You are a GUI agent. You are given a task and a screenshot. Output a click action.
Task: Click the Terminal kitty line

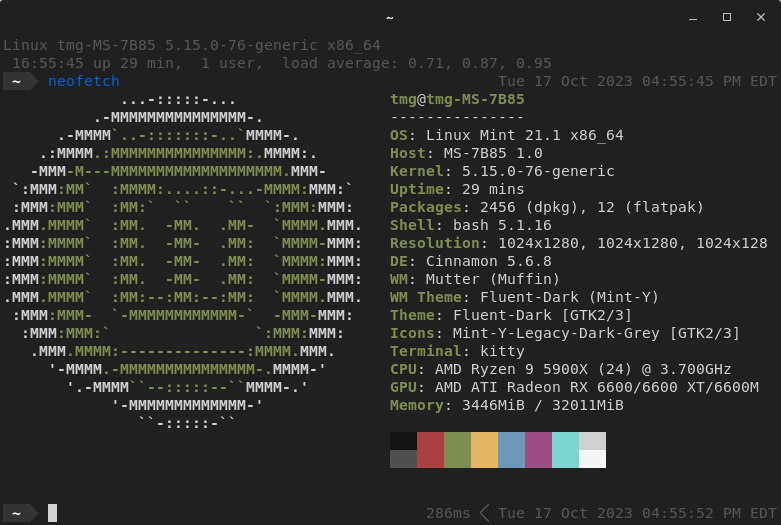(x=457, y=351)
